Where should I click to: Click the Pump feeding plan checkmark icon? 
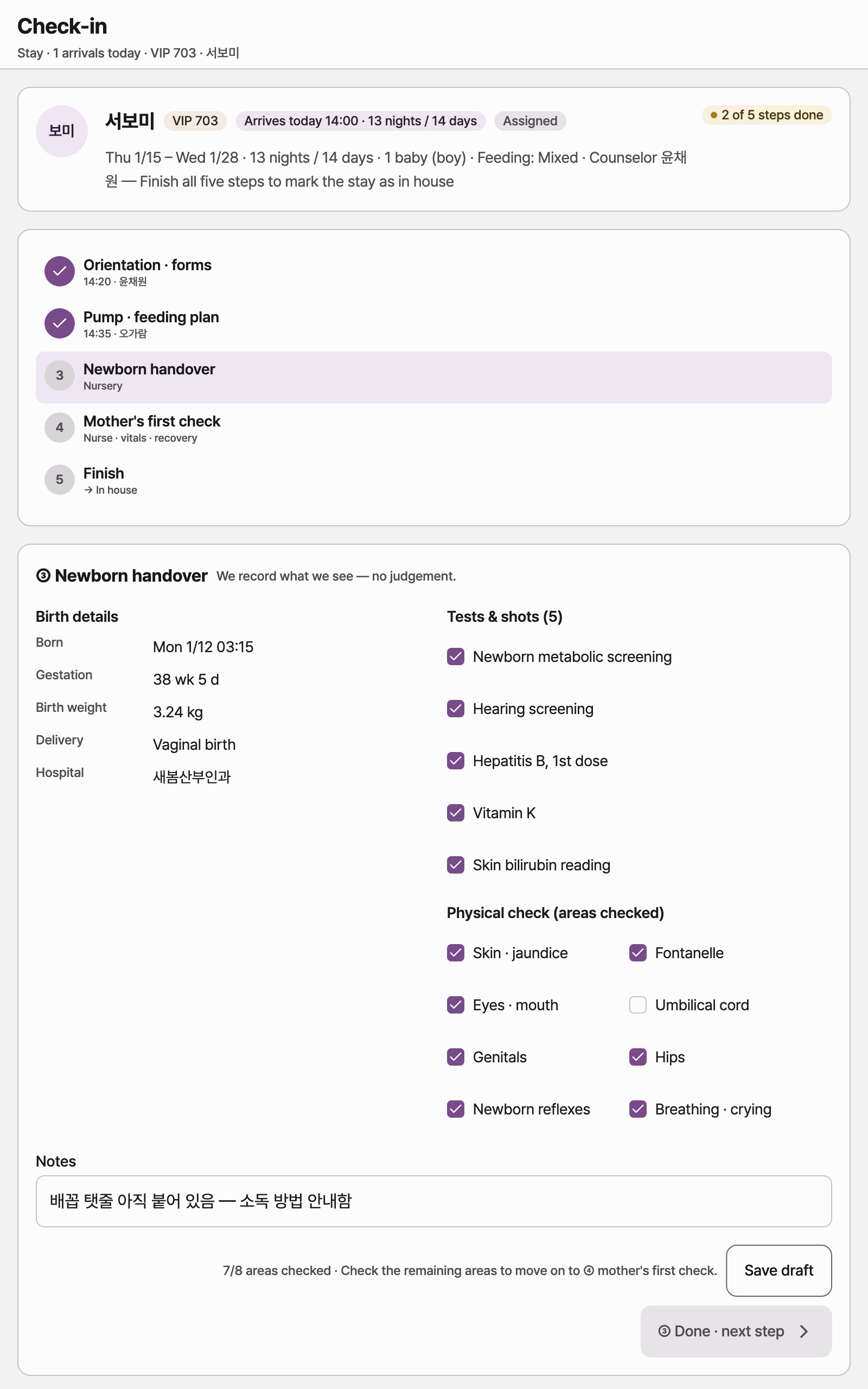(x=60, y=324)
